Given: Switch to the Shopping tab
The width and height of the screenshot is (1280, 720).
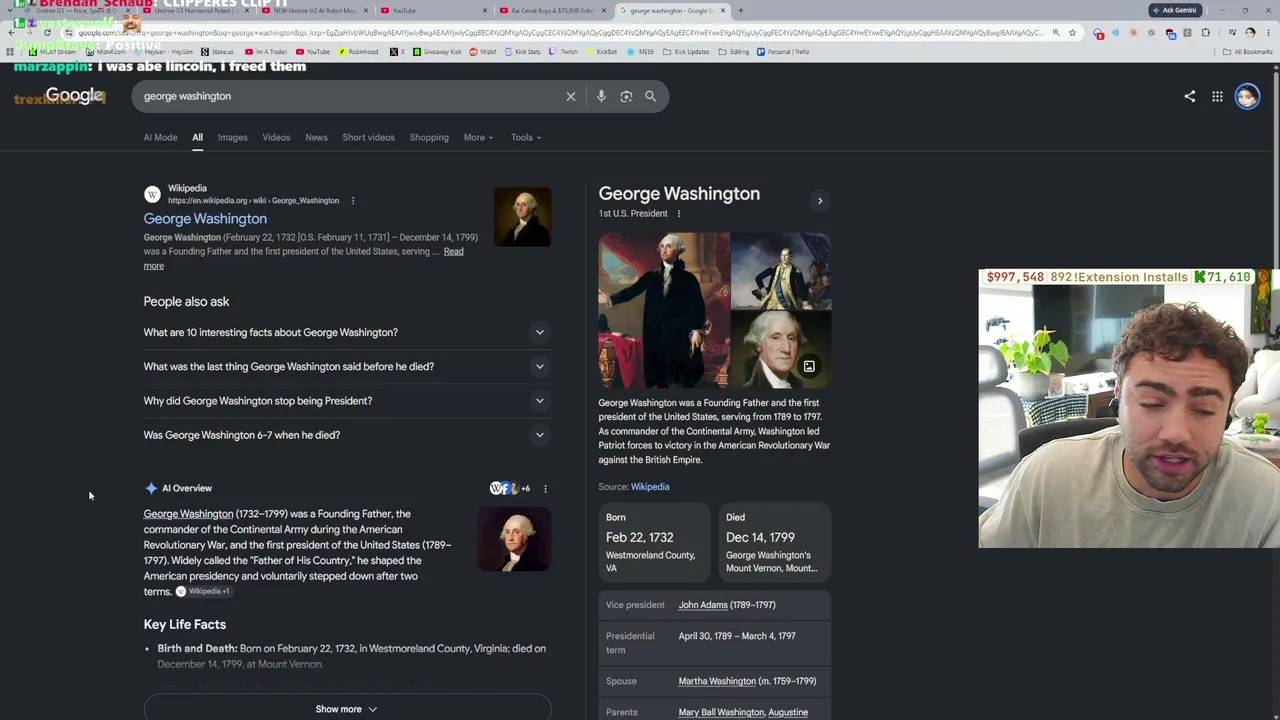Looking at the screenshot, I should coord(429,137).
